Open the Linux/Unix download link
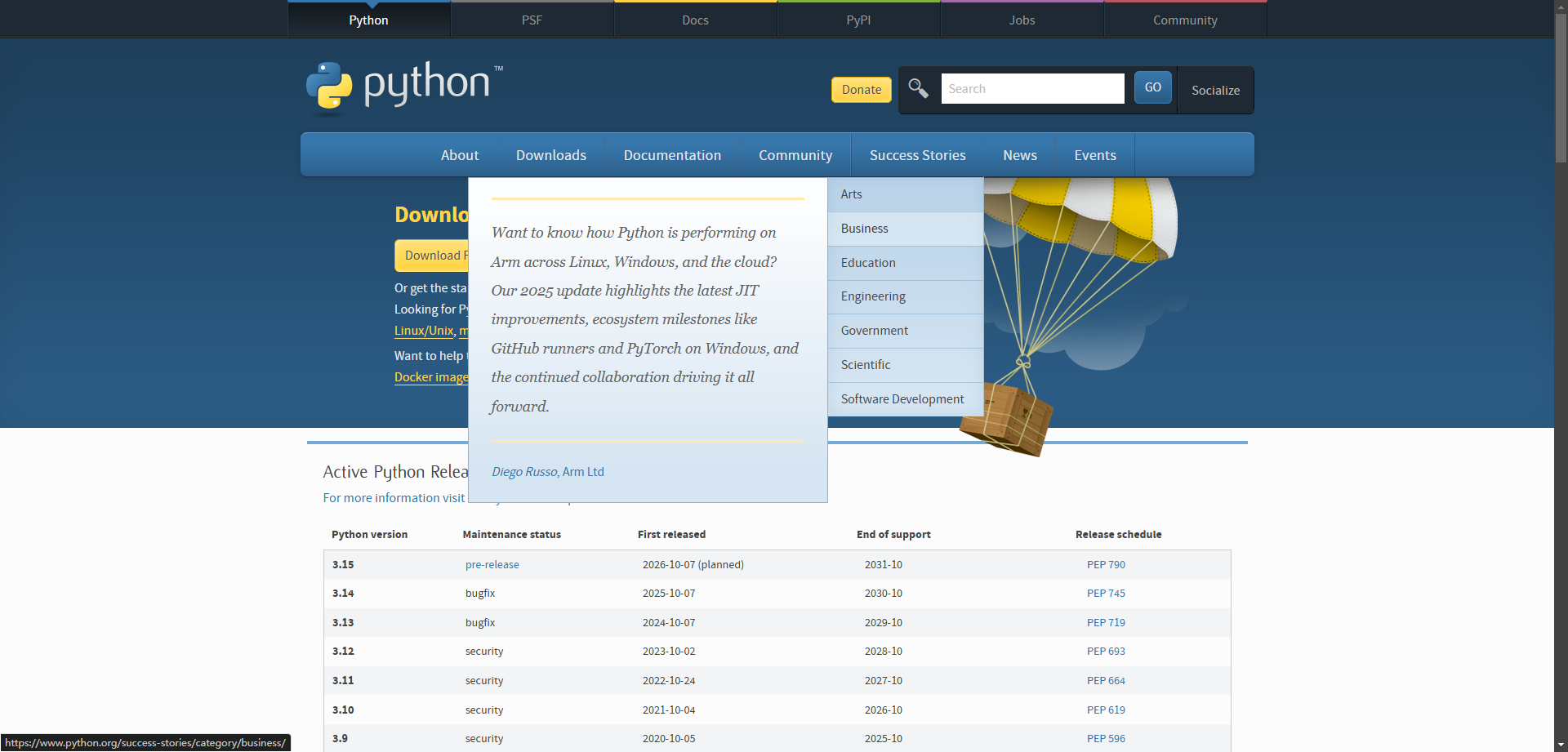This screenshot has width=1568, height=752. (424, 331)
